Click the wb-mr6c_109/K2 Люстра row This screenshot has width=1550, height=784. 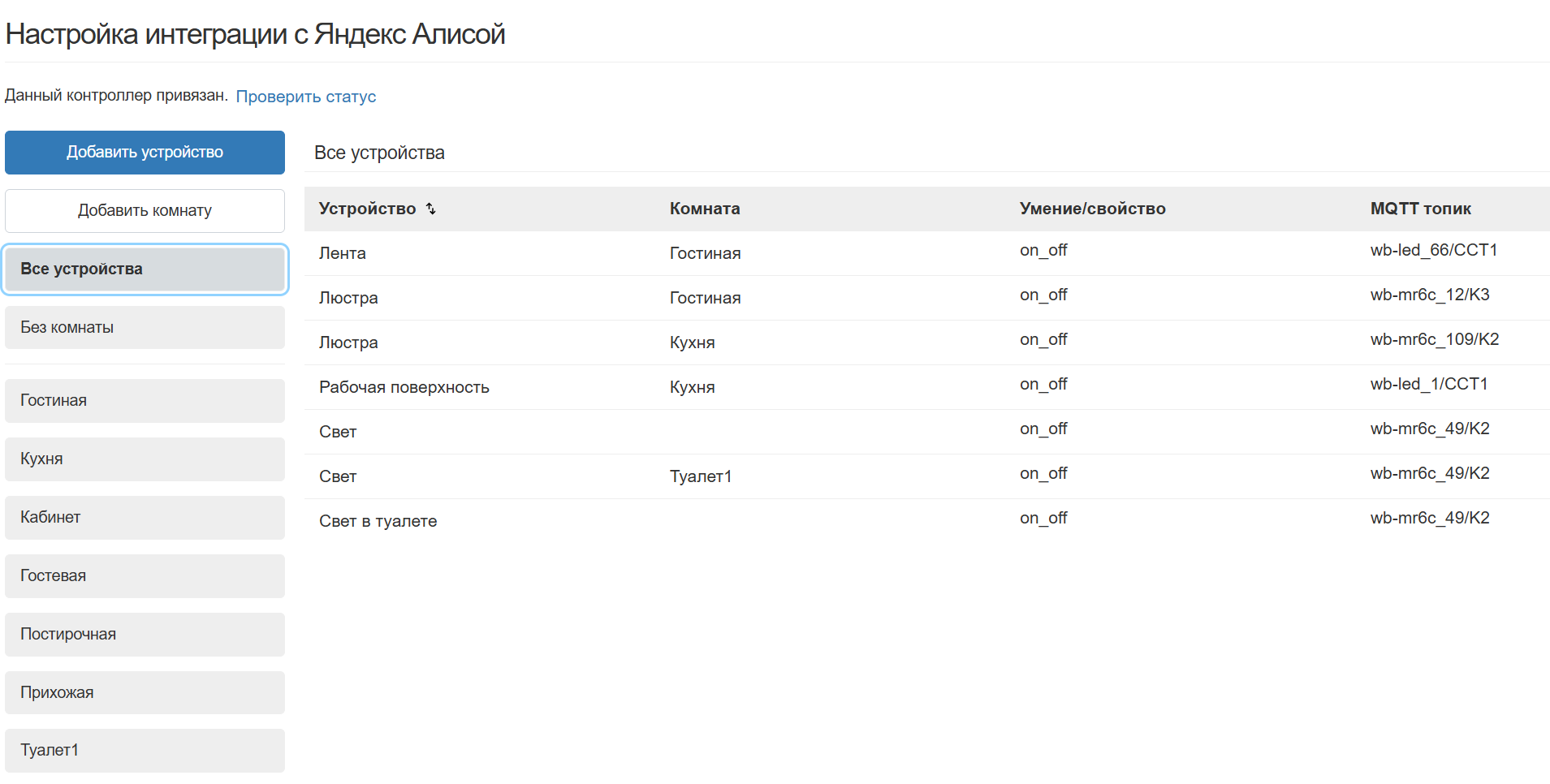(1434, 340)
